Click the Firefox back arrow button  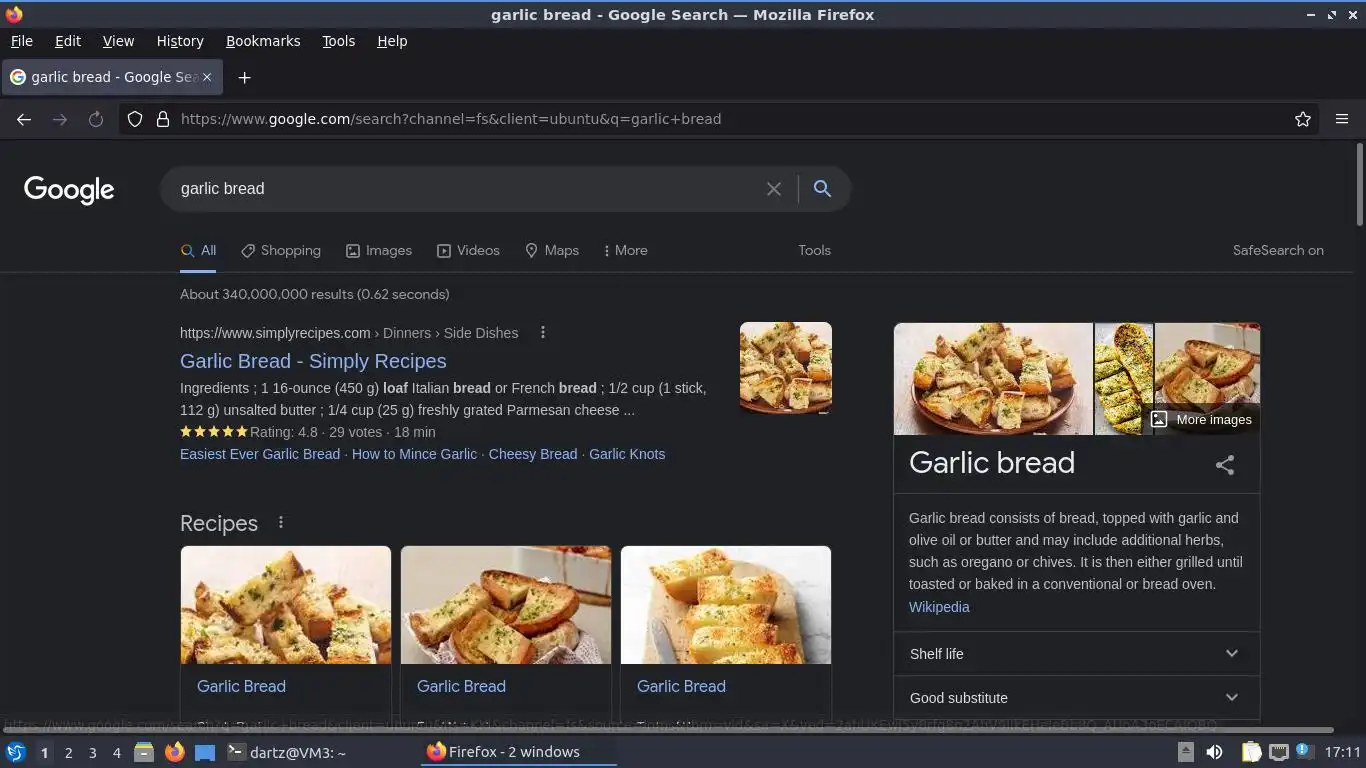tap(24, 119)
